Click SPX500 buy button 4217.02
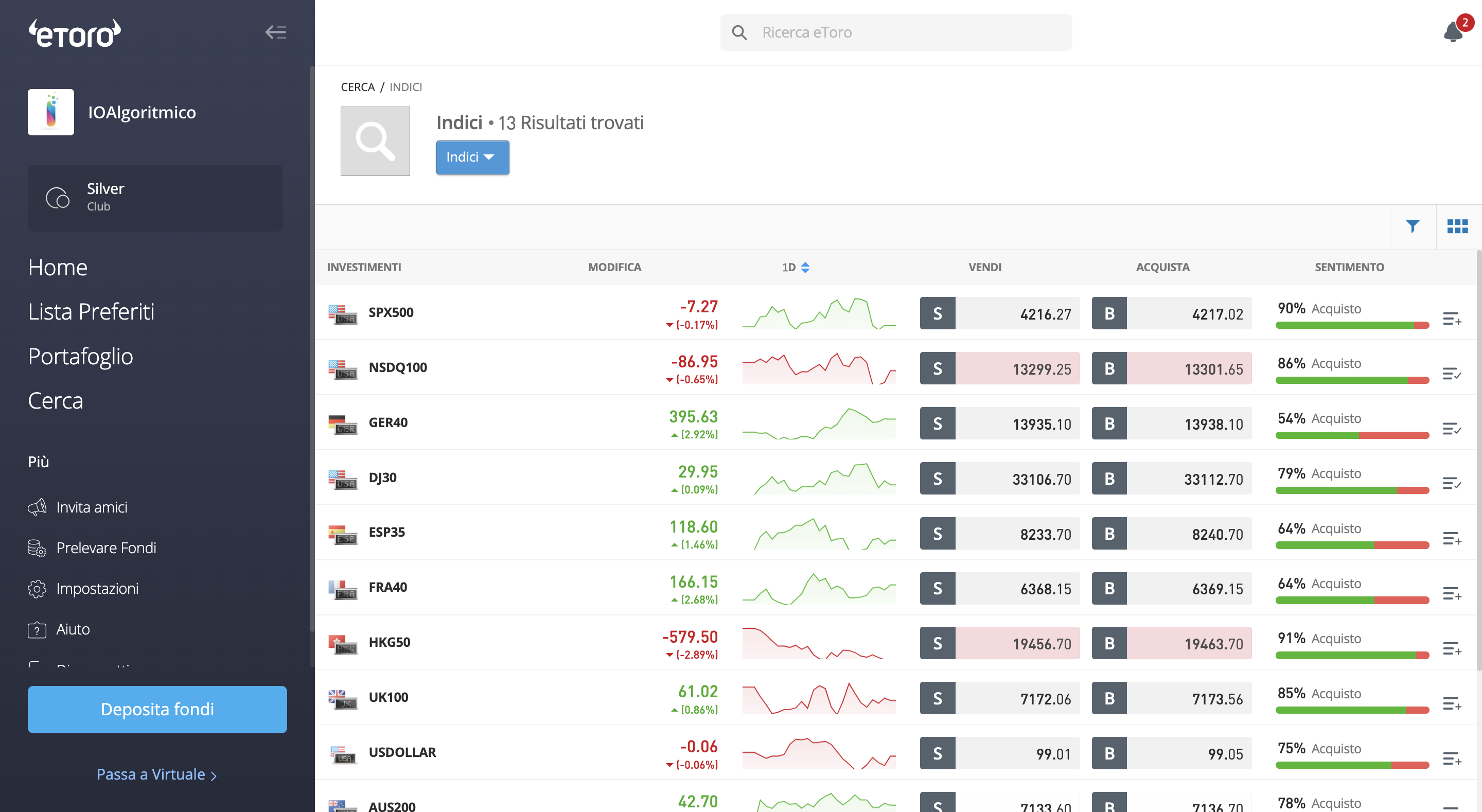The width and height of the screenshot is (1482, 812). pyautogui.click(x=1171, y=313)
